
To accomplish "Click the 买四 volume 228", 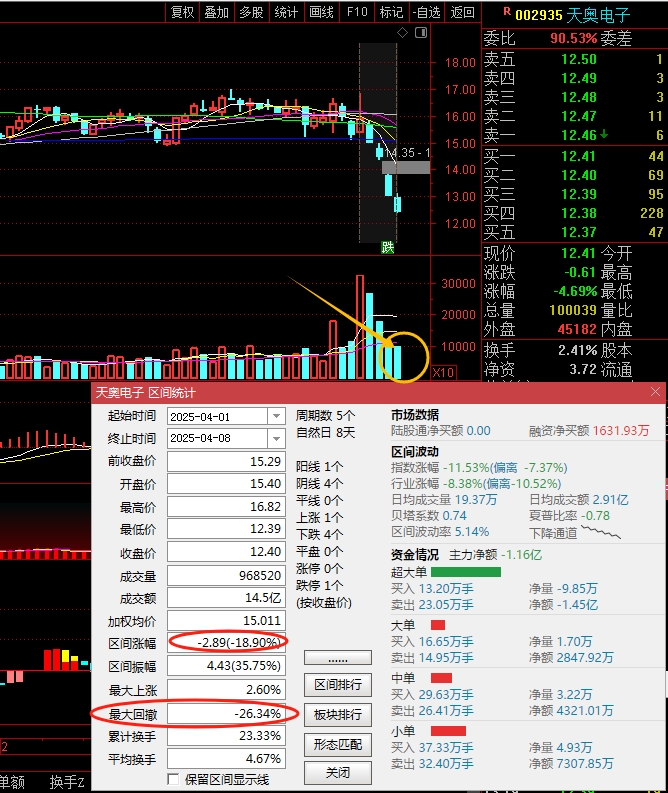I will coord(652,213).
